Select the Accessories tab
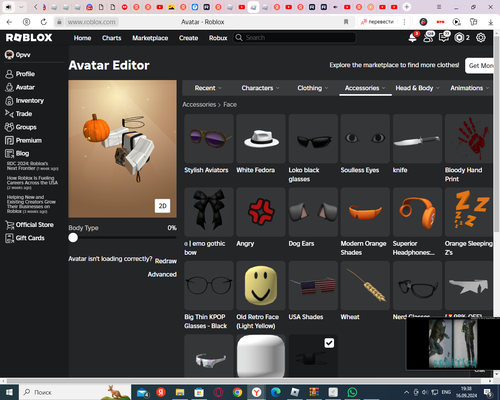 click(x=365, y=88)
